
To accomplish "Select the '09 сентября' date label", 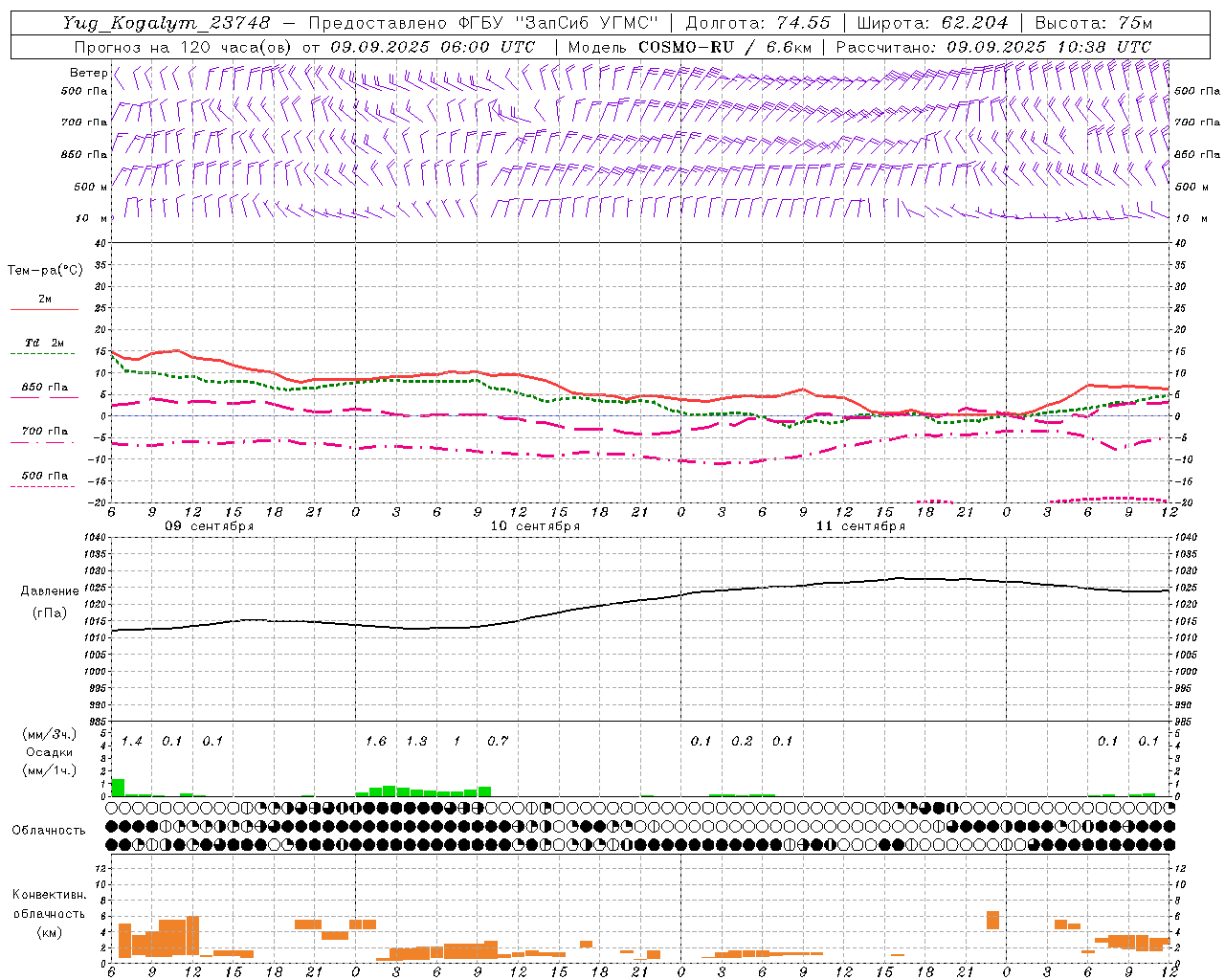I will click(x=209, y=526).
